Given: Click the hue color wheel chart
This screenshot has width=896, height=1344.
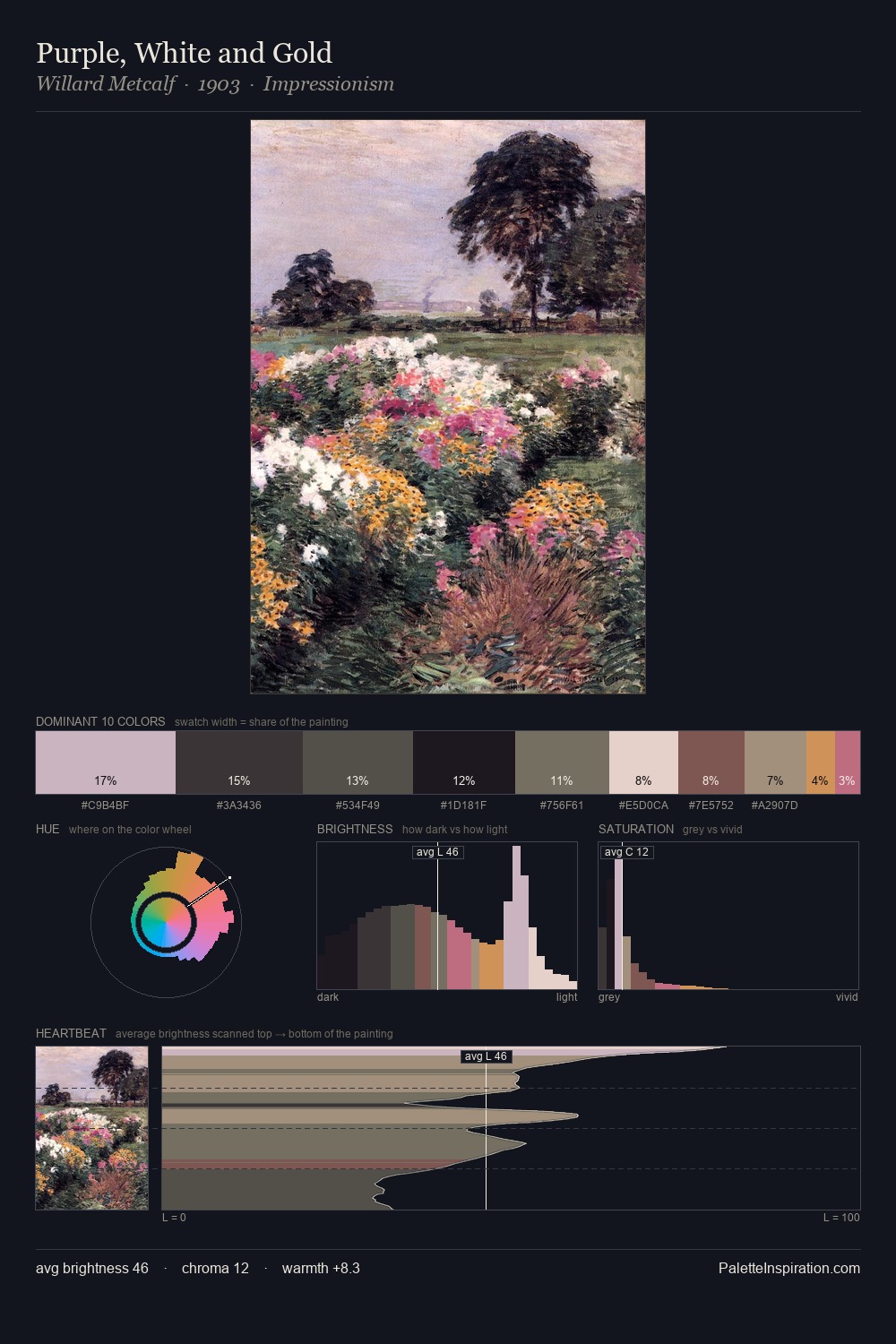Looking at the screenshot, I should click(166, 922).
